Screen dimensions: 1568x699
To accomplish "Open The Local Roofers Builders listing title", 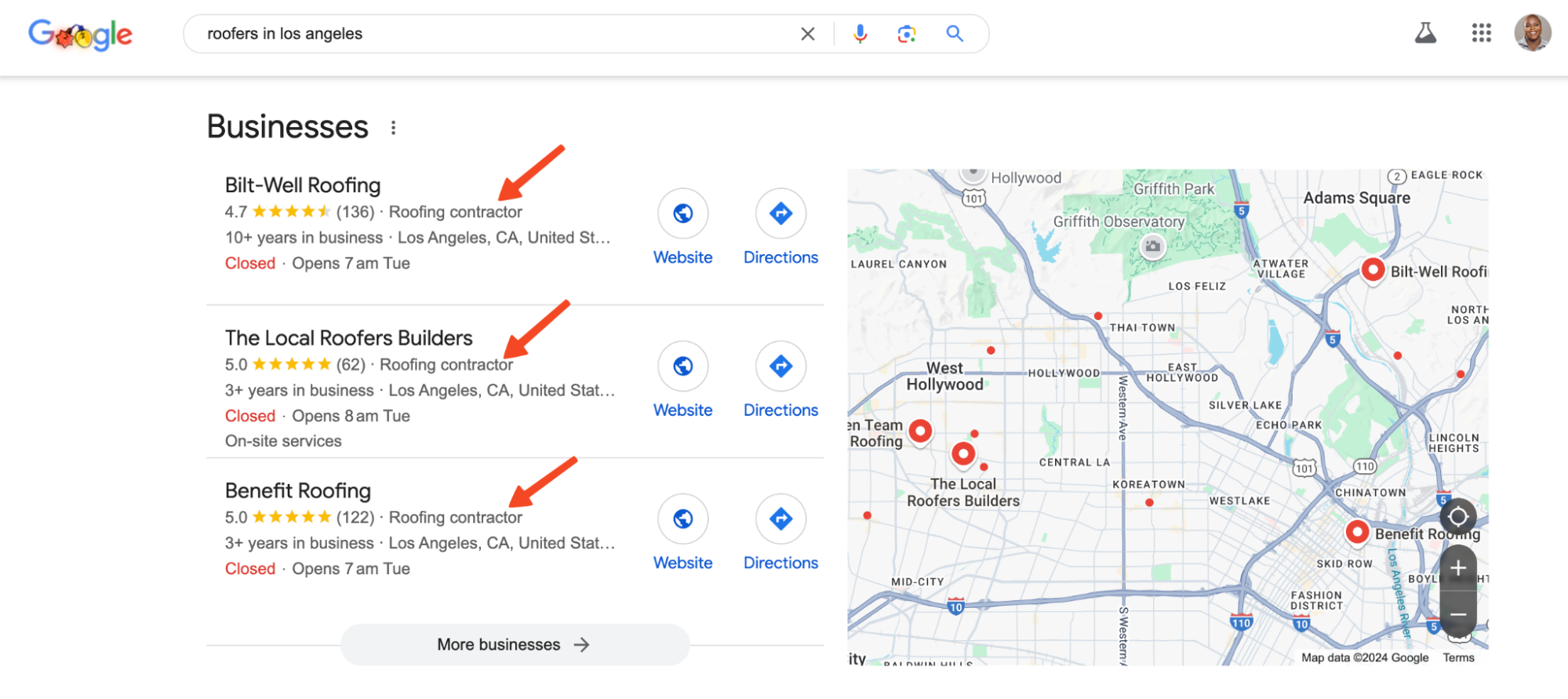I will point(348,338).
